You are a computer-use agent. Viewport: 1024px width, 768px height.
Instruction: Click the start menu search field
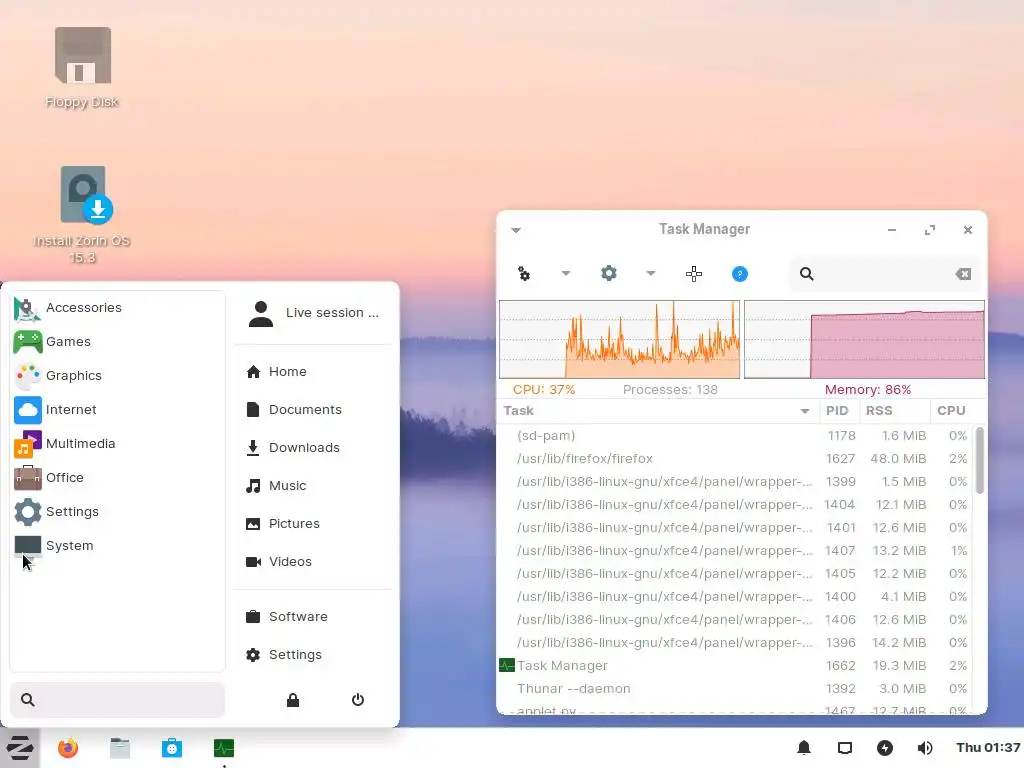(118, 699)
